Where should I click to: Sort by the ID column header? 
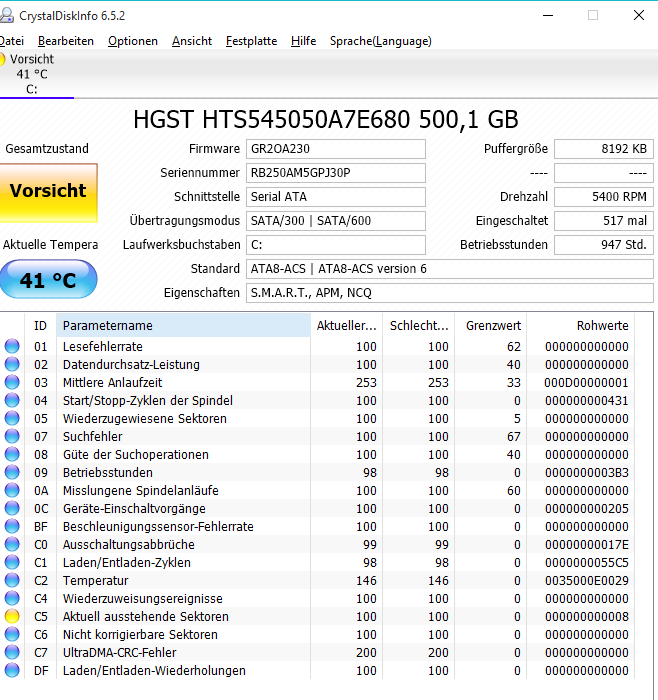(40, 325)
